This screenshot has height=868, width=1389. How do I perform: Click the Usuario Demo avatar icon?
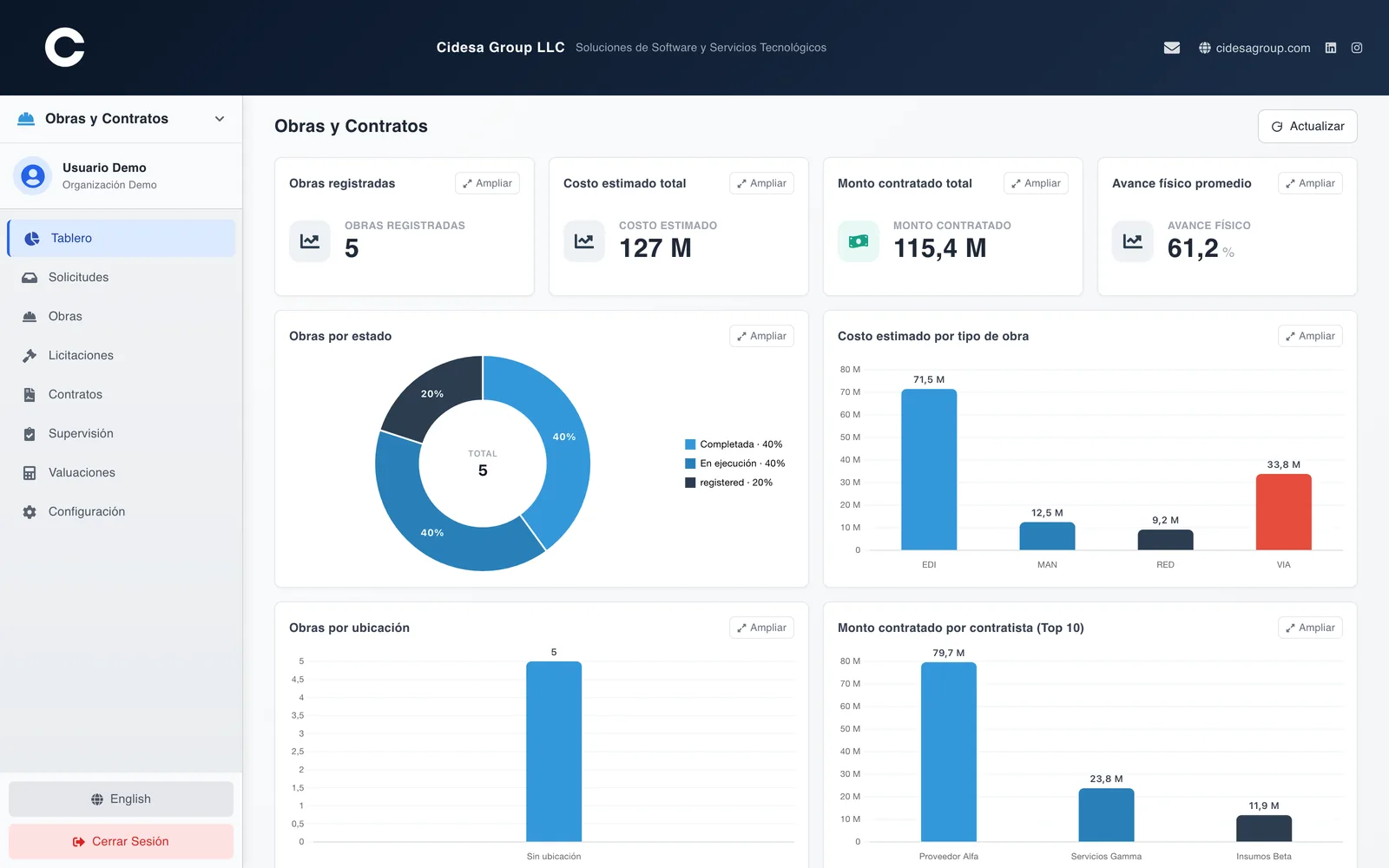point(33,176)
